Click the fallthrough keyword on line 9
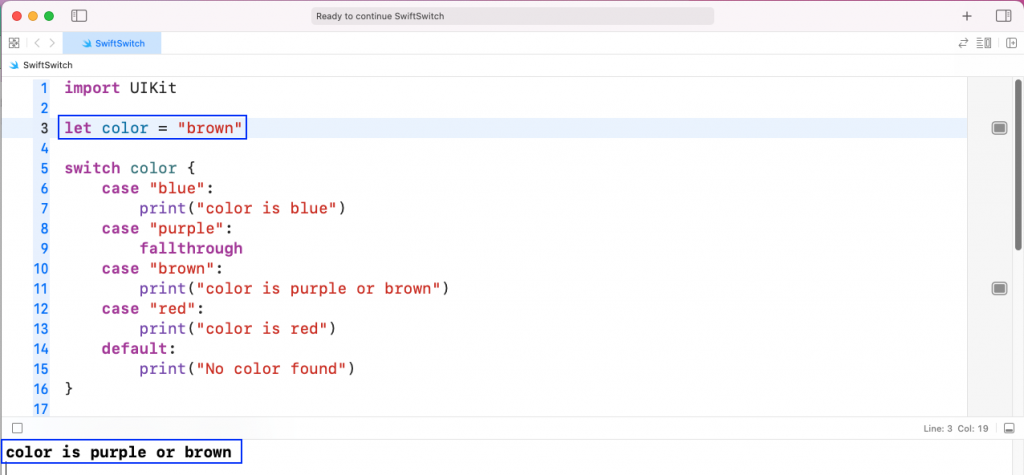The image size is (1024, 475). point(191,248)
